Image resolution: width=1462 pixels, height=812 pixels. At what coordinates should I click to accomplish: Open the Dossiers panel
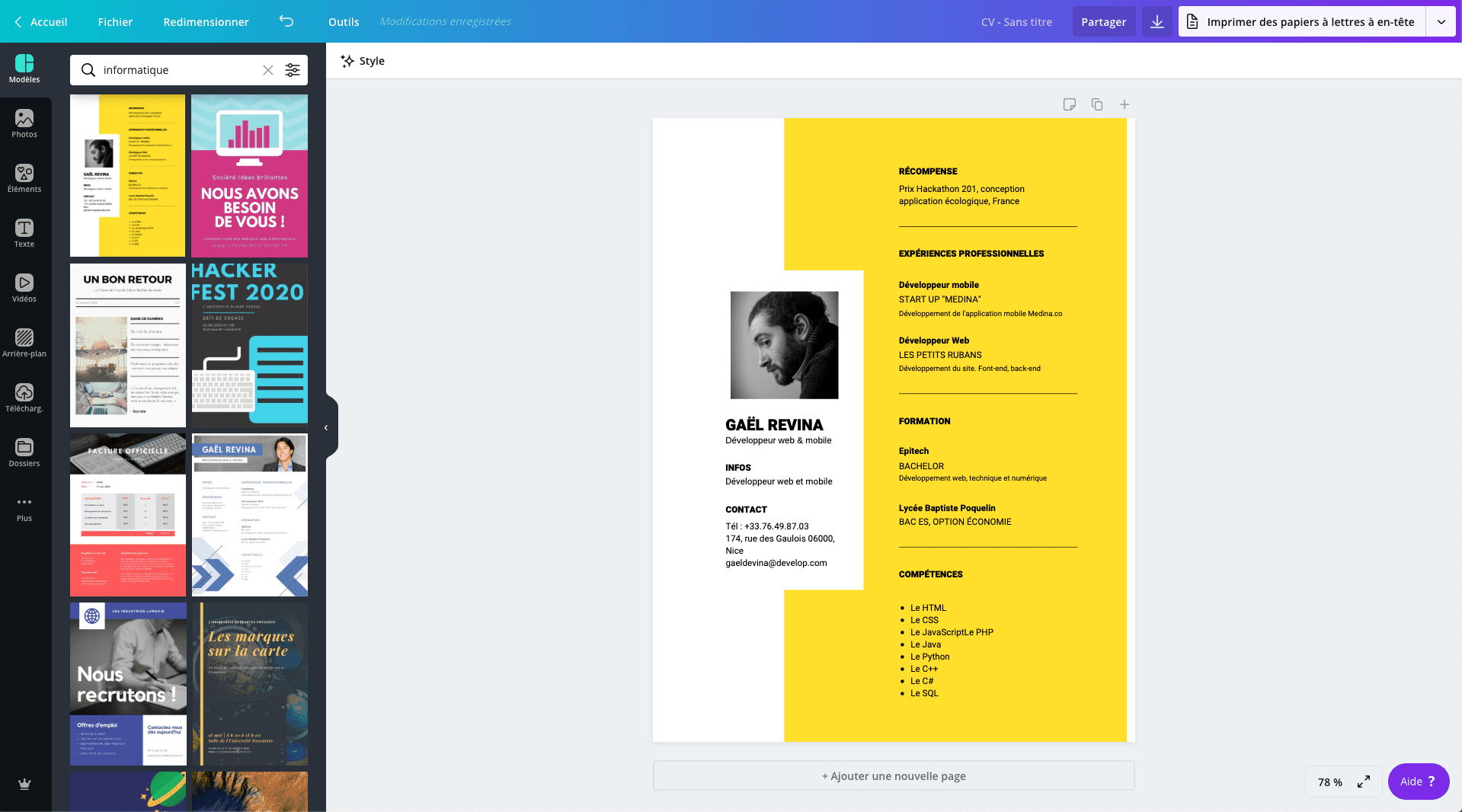pos(24,451)
